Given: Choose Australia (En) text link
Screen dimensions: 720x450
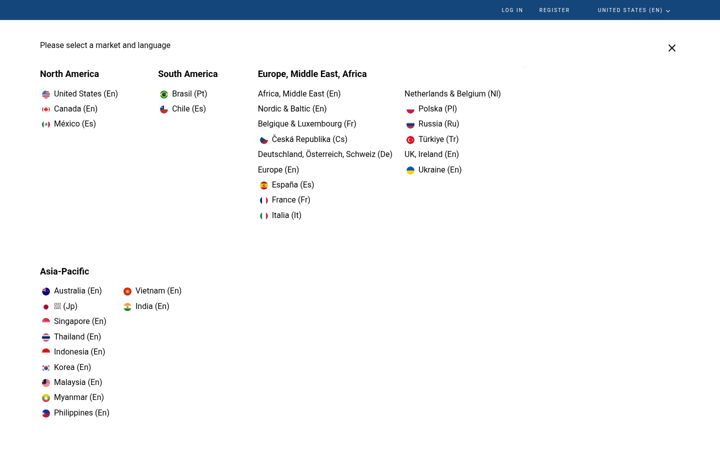Looking at the screenshot, I should (x=78, y=291).
